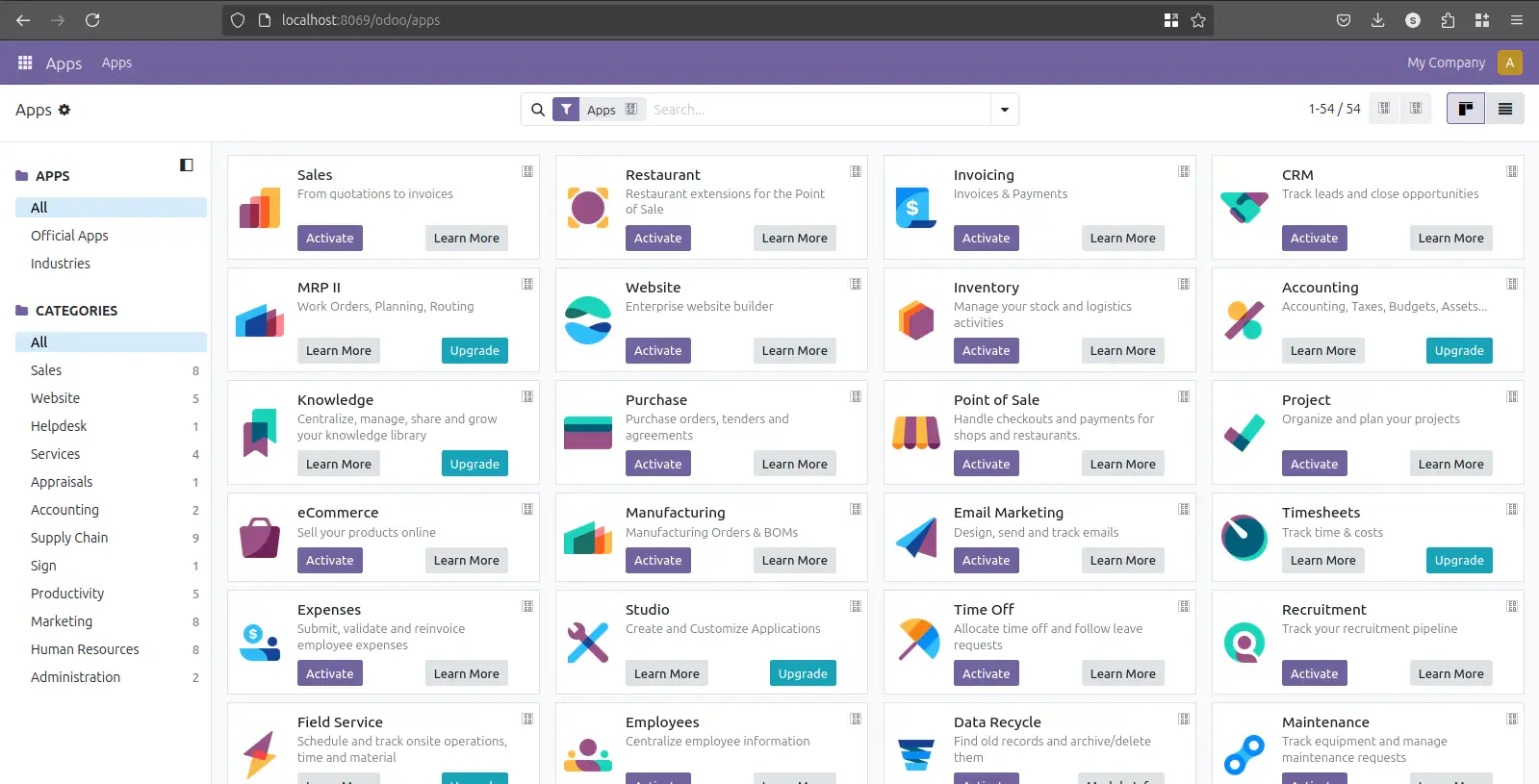This screenshot has height=784, width=1539.
Task: Open the Restaurant card dropdown menu
Action: pos(856,171)
